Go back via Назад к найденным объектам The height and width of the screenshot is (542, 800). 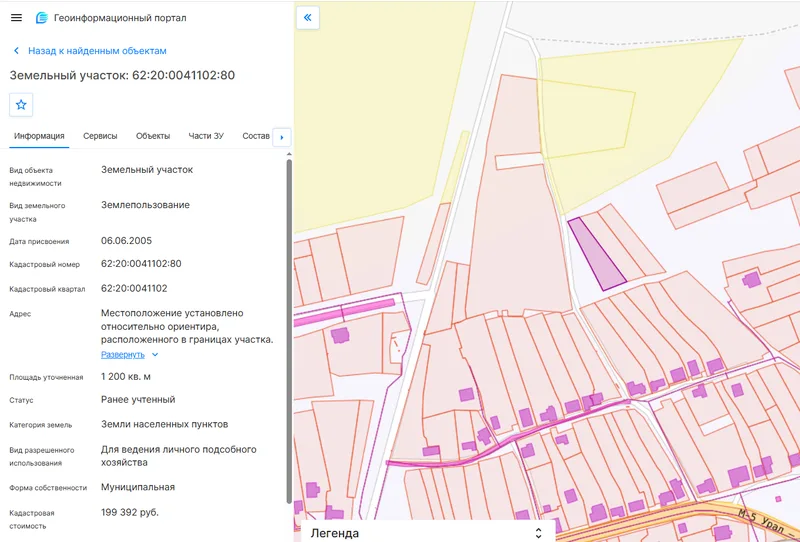click(97, 51)
